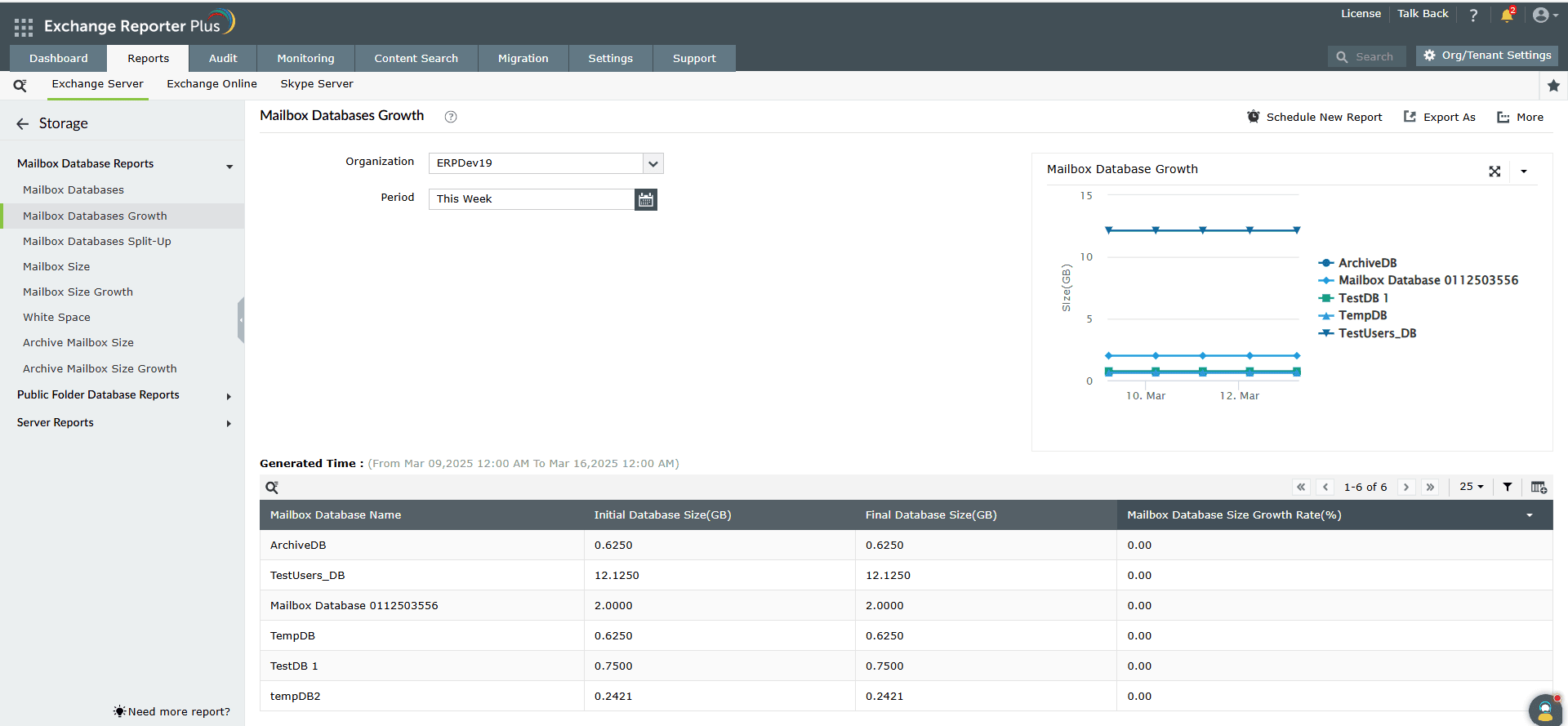The image size is (1568, 726).
Task: Toggle TestUsers_DB series in legend
Action: [x=1367, y=333]
